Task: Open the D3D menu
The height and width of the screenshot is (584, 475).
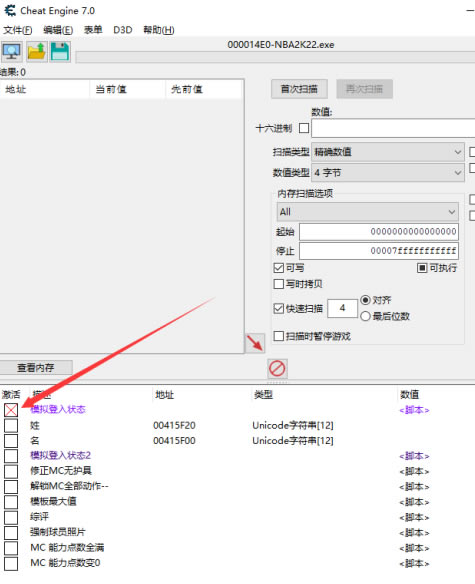Action: pyautogui.click(x=123, y=30)
